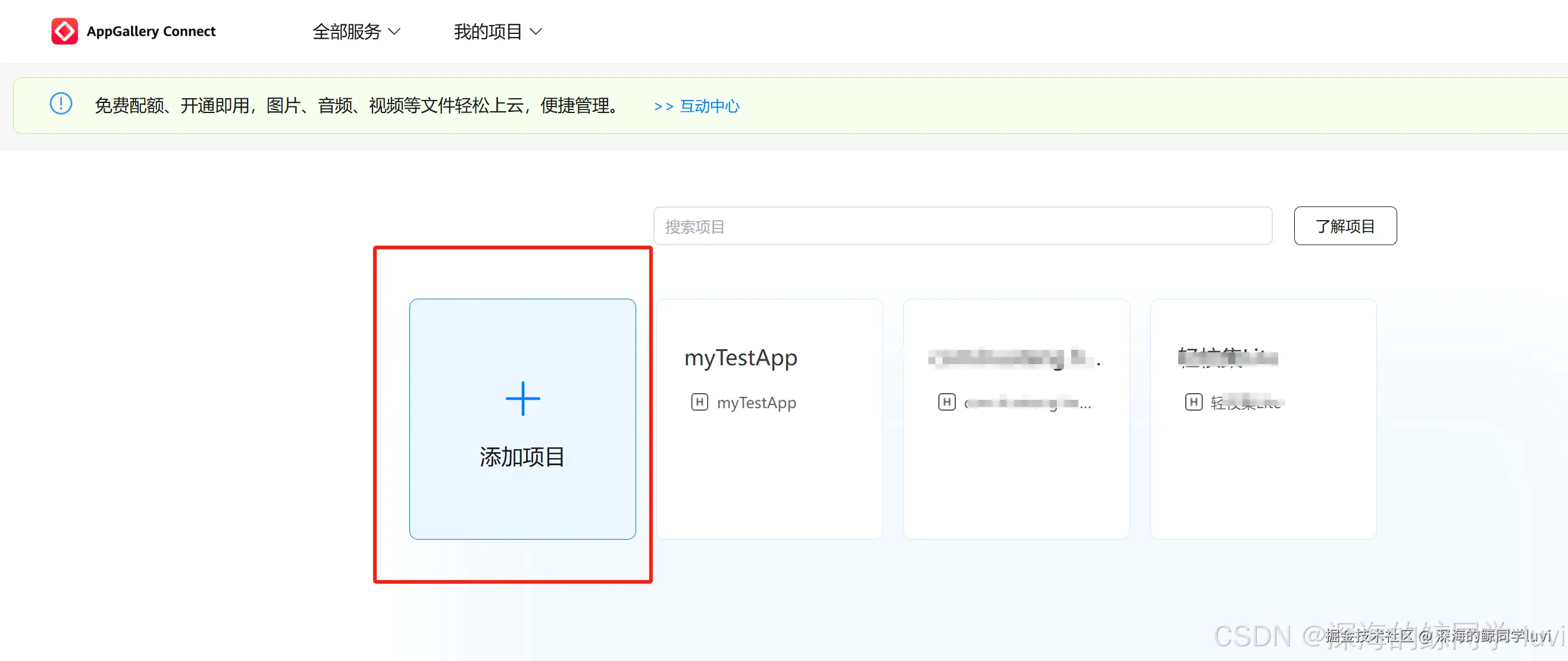Click the AppGallery Connect title text
The image size is (1568, 661).
151,32
